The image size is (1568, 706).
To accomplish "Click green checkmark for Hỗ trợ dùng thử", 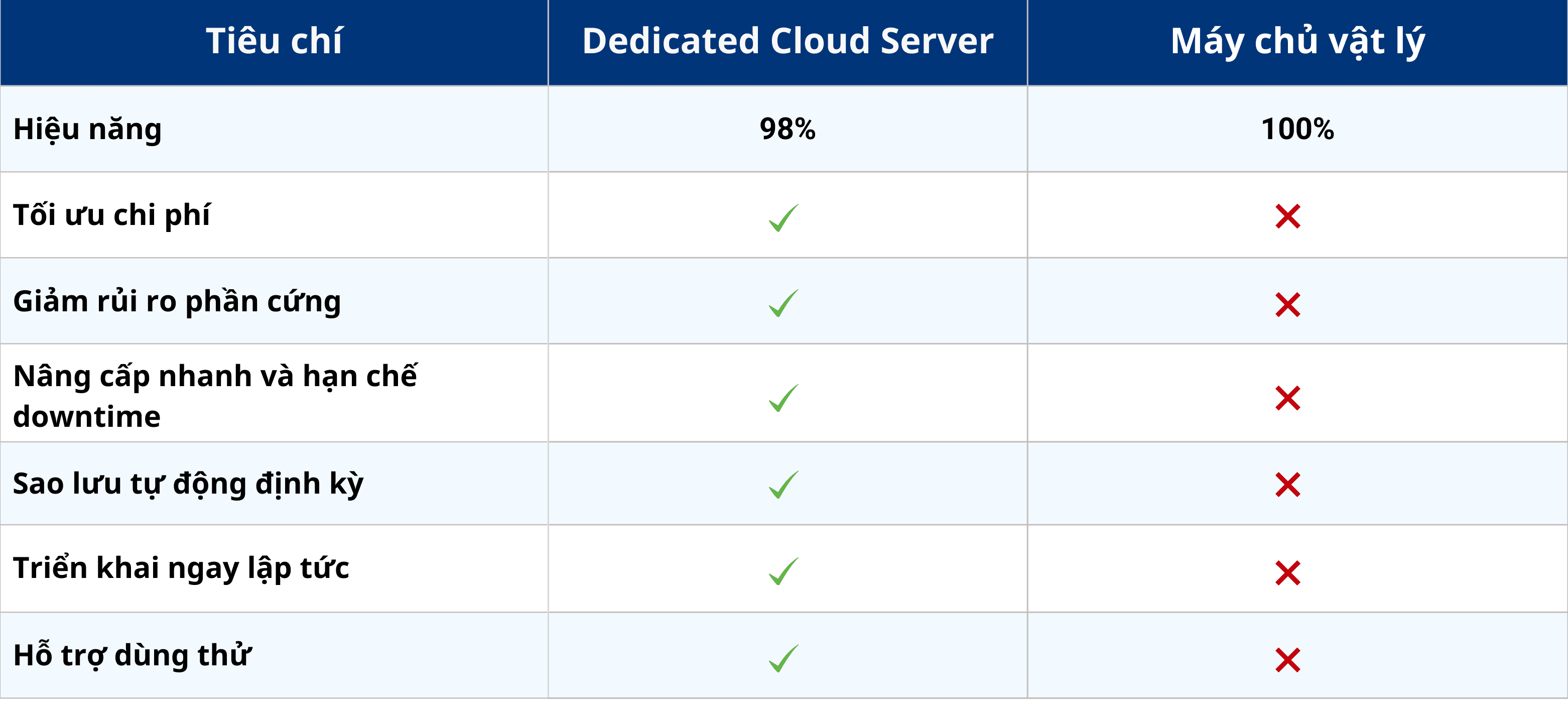I will (x=783, y=658).
